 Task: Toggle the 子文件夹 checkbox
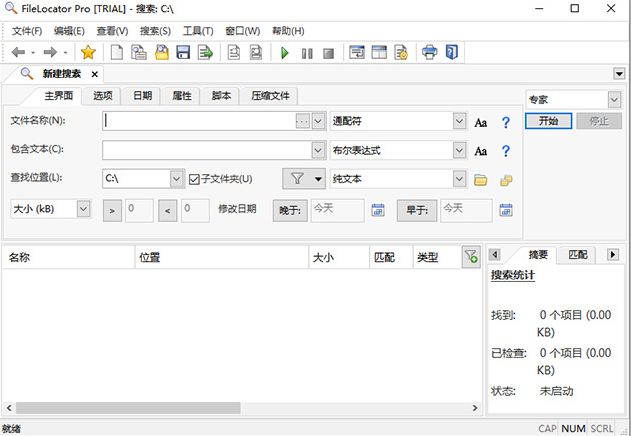pyautogui.click(x=195, y=180)
